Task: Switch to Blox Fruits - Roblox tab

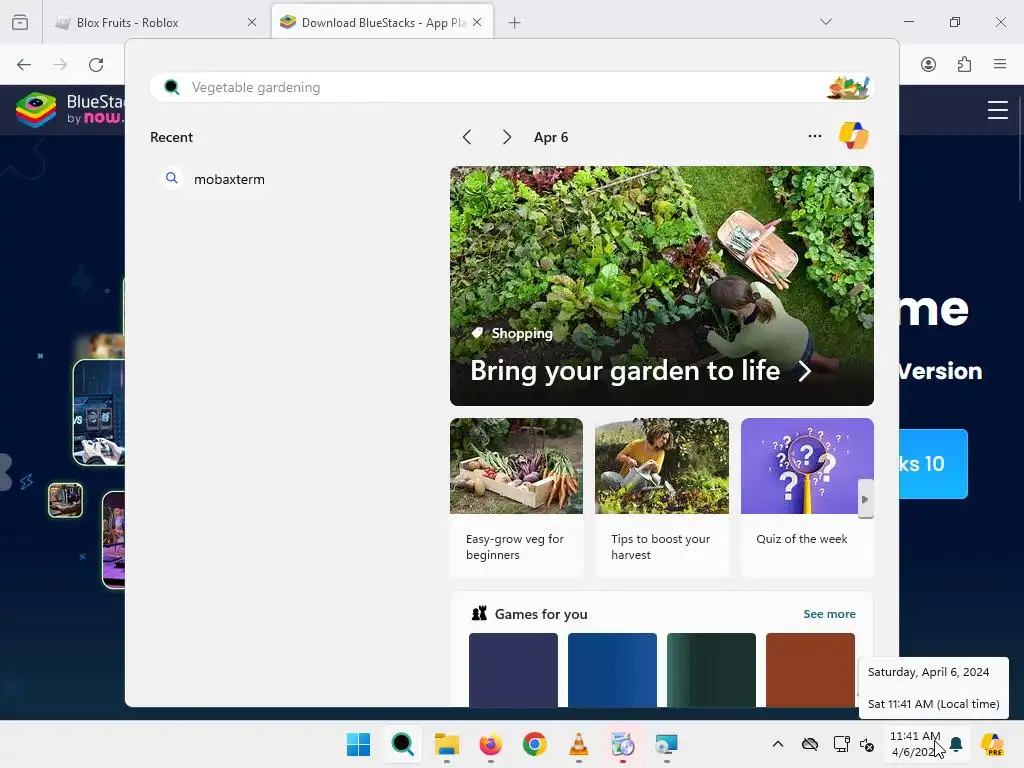Action: pyautogui.click(x=157, y=22)
